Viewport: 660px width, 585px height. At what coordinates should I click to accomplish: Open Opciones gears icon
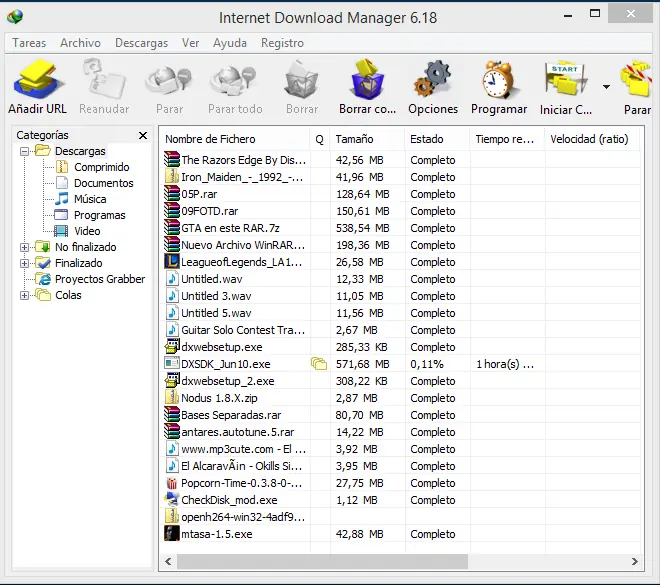click(433, 79)
